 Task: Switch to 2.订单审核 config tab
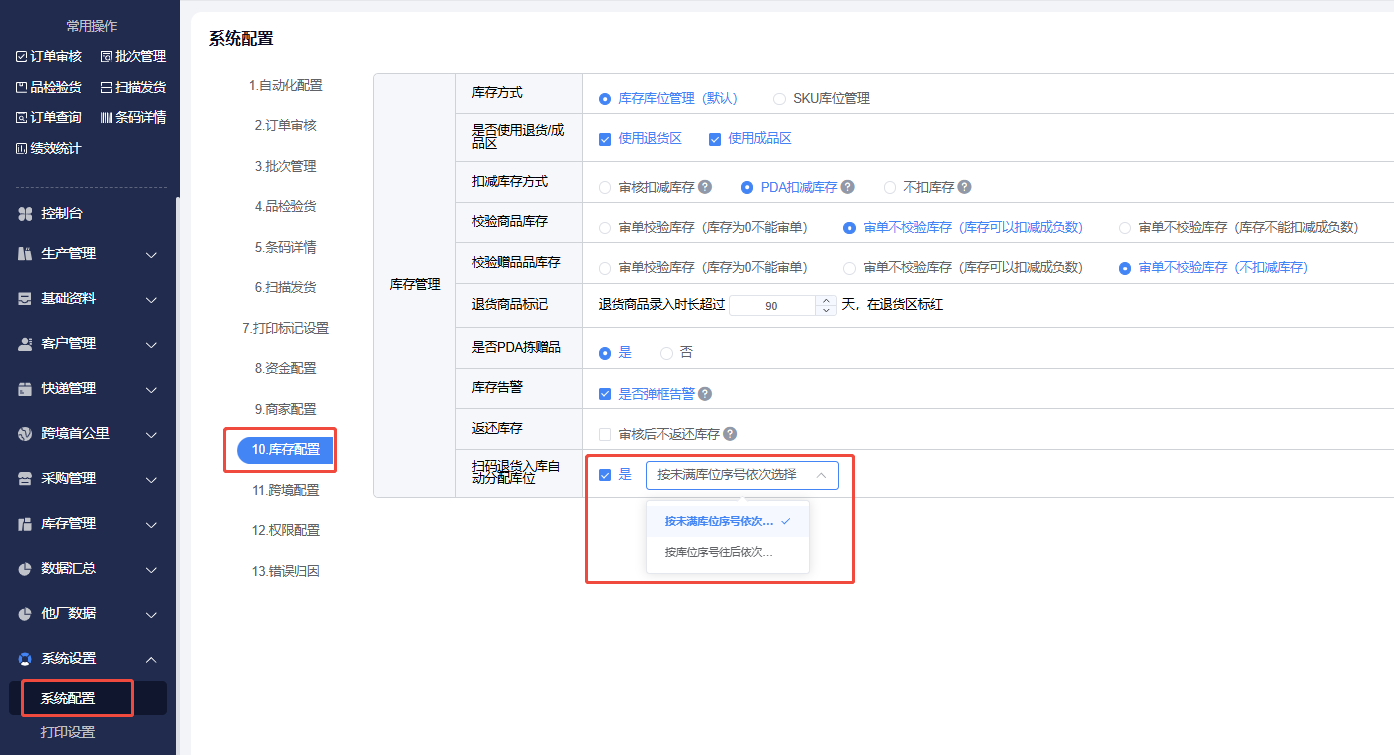coord(285,126)
